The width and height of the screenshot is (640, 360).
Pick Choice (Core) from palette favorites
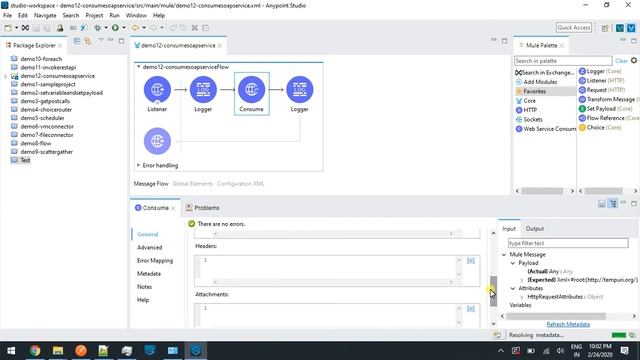coord(600,128)
